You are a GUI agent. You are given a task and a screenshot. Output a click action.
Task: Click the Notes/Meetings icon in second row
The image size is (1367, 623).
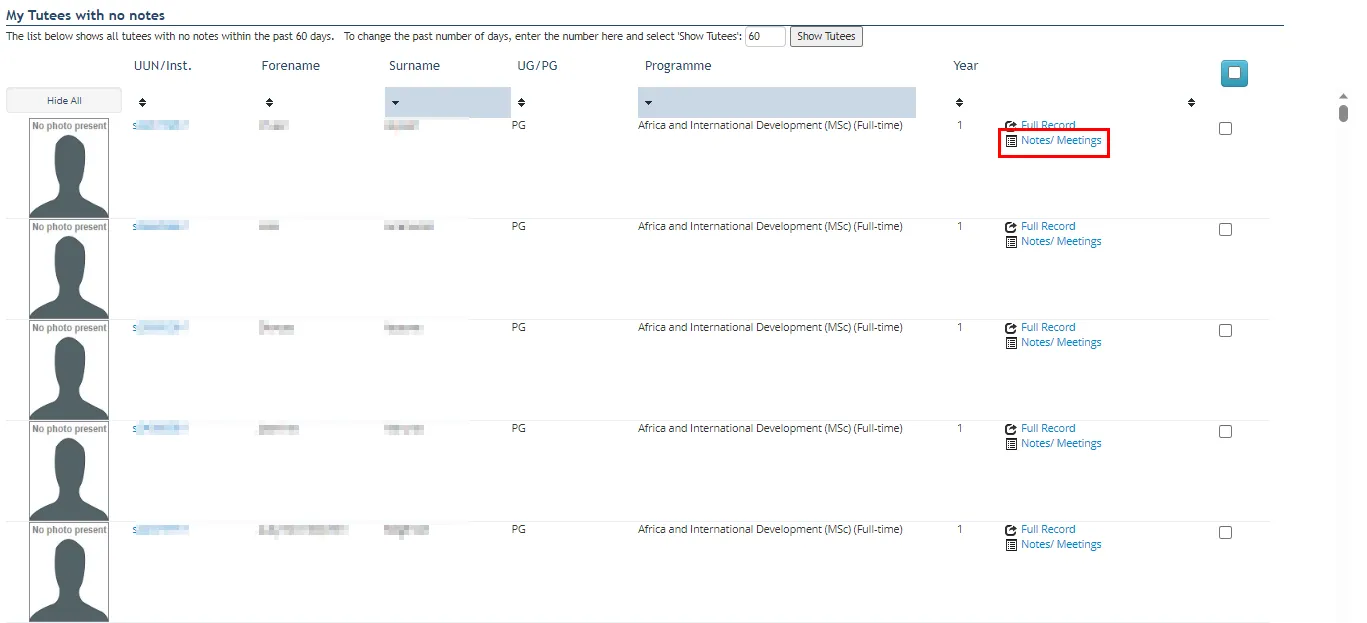1011,242
